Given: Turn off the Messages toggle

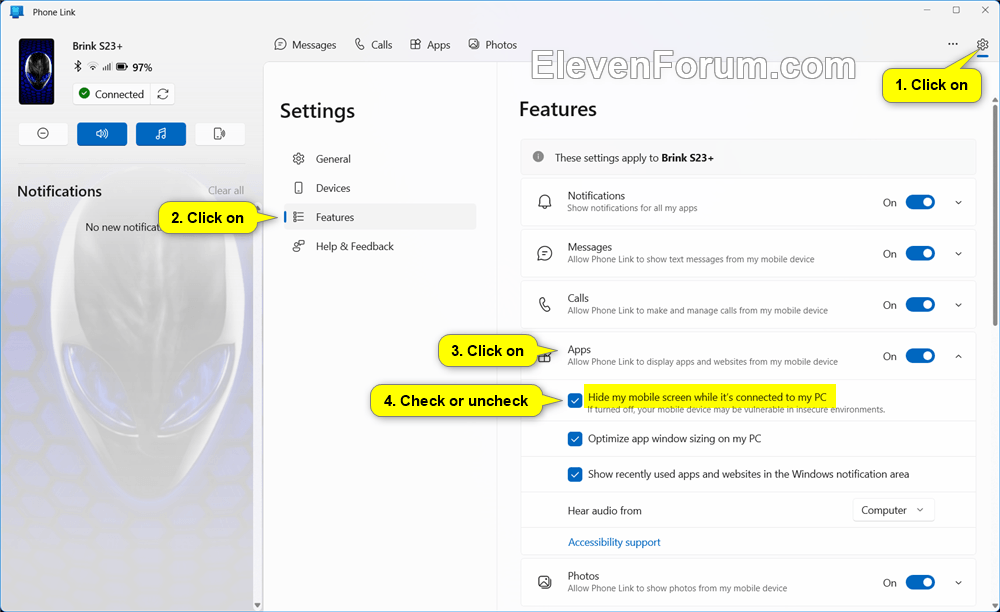Looking at the screenshot, I should (920, 253).
